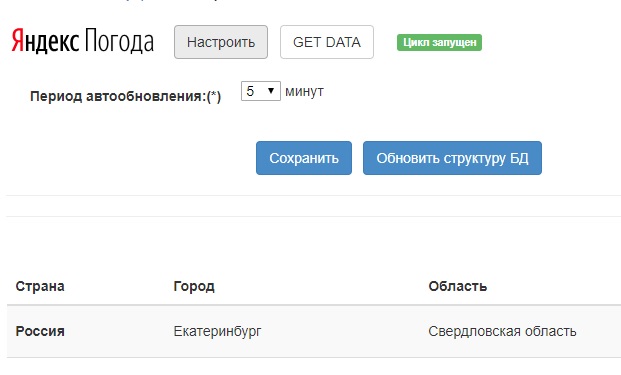Click the Период автообновления label
621x375 pixels.
click(126, 96)
